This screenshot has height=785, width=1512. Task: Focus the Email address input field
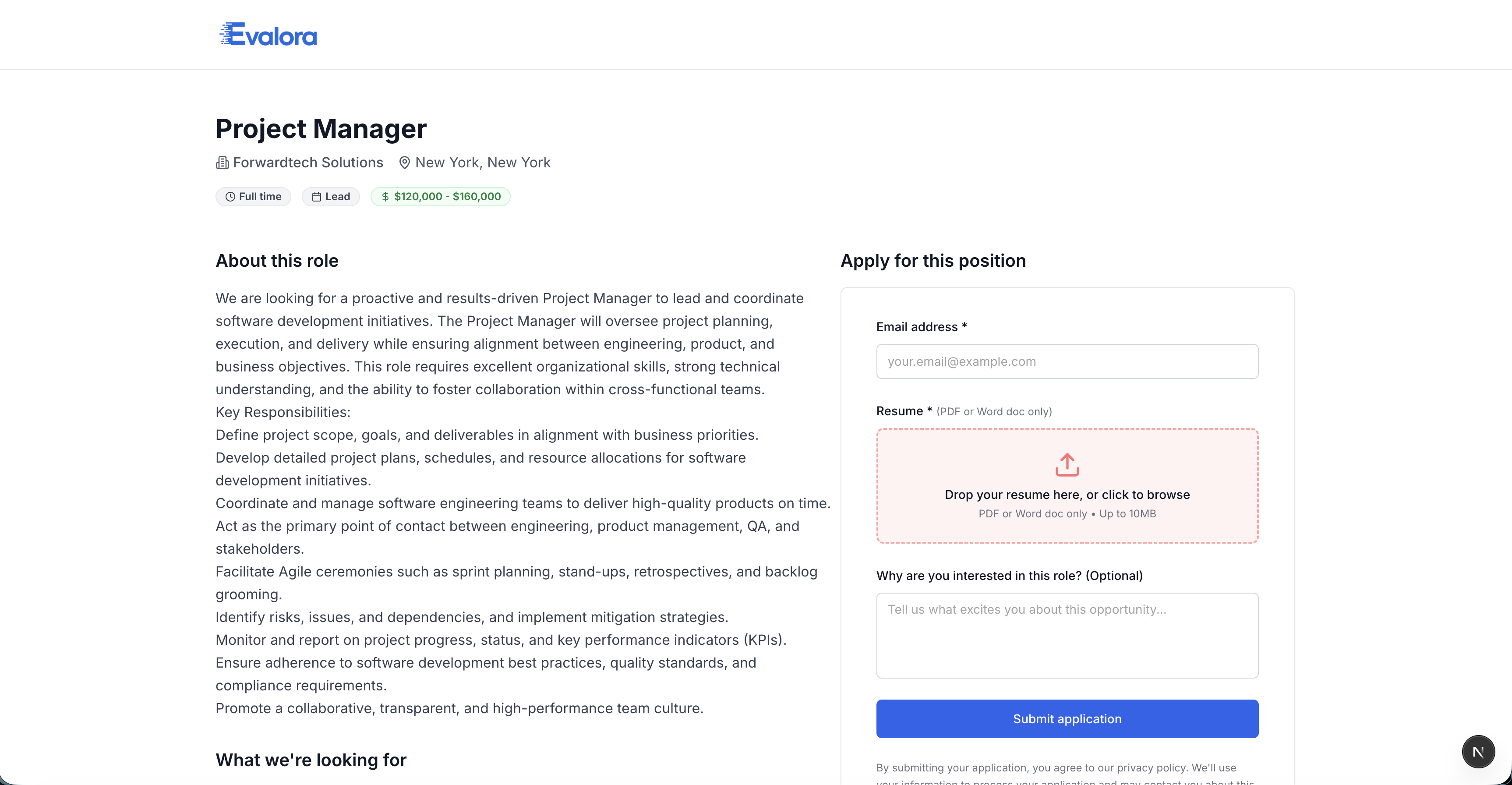pos(1067,361)
